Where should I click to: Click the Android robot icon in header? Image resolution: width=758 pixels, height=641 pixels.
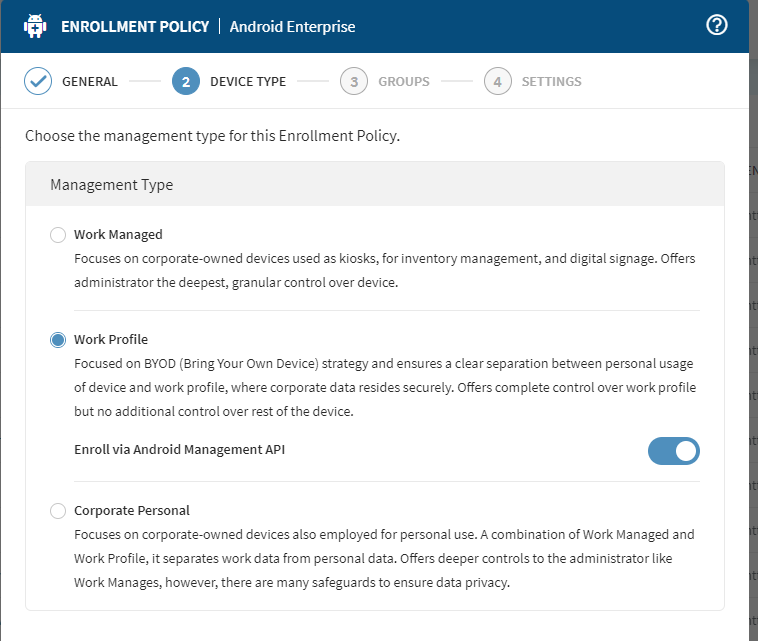[x=35, y=26]
